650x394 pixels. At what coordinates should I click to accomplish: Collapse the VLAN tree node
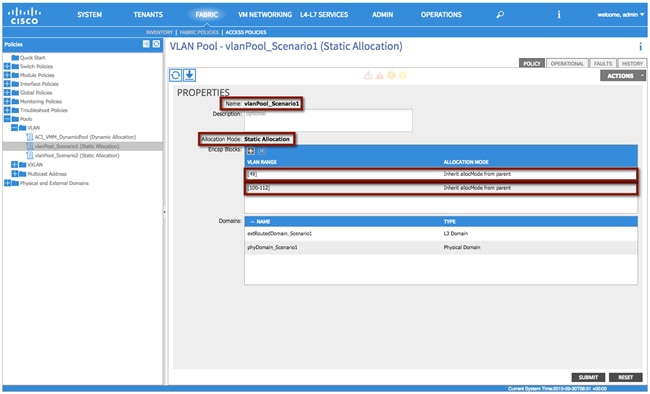tap(15, 128)
